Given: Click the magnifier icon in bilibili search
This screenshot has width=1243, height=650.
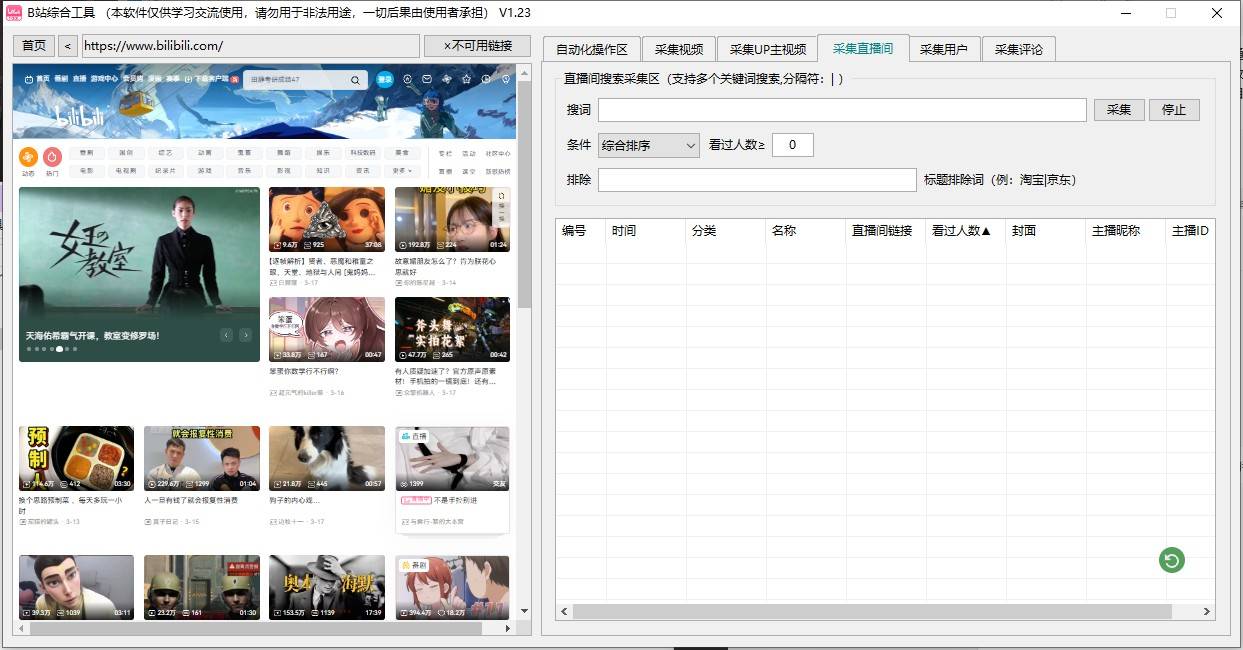Looking at the screenshot, I should coord(355,80).
